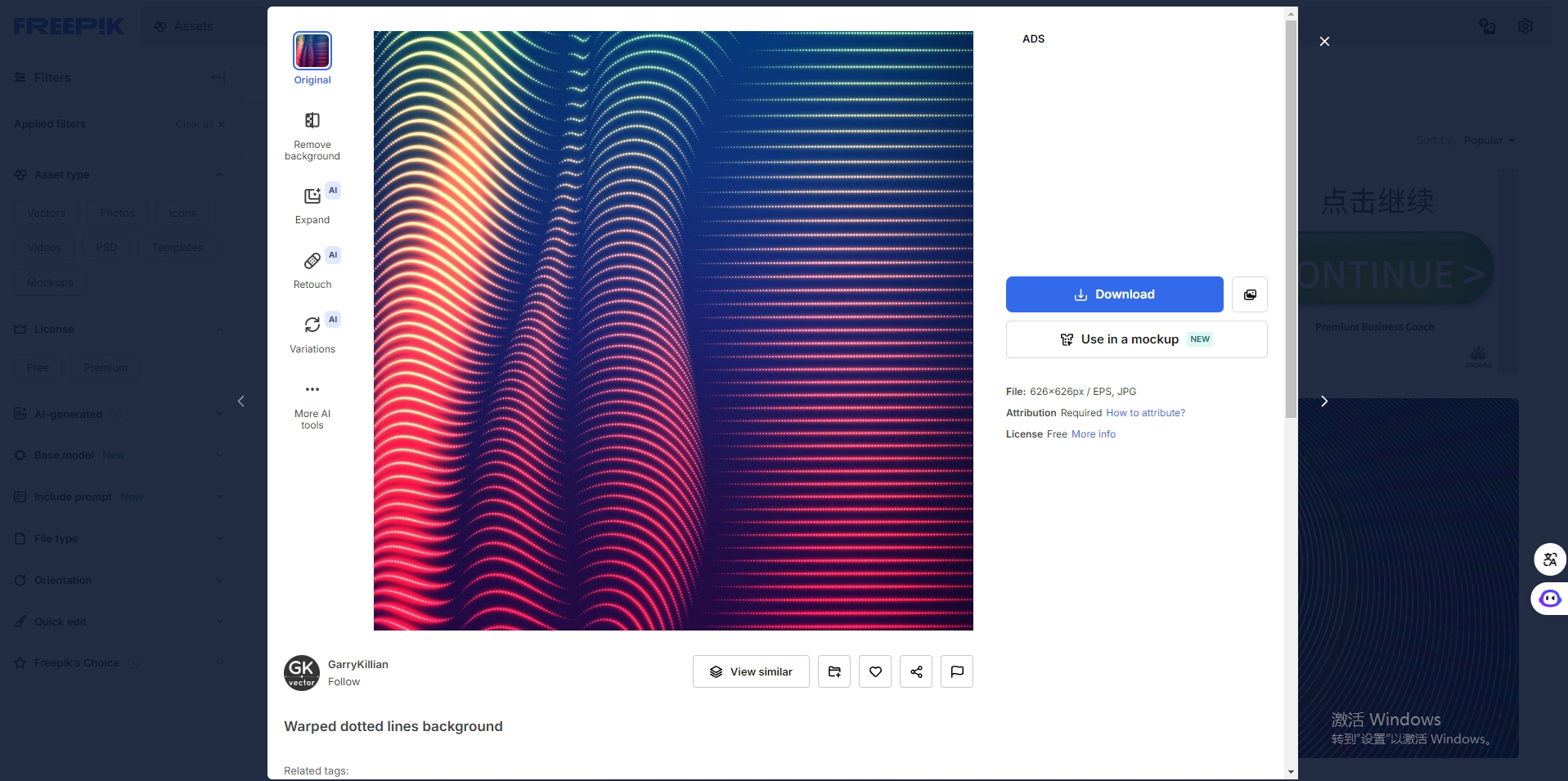Collapse the Asset type section

click(x=219, y=175)
